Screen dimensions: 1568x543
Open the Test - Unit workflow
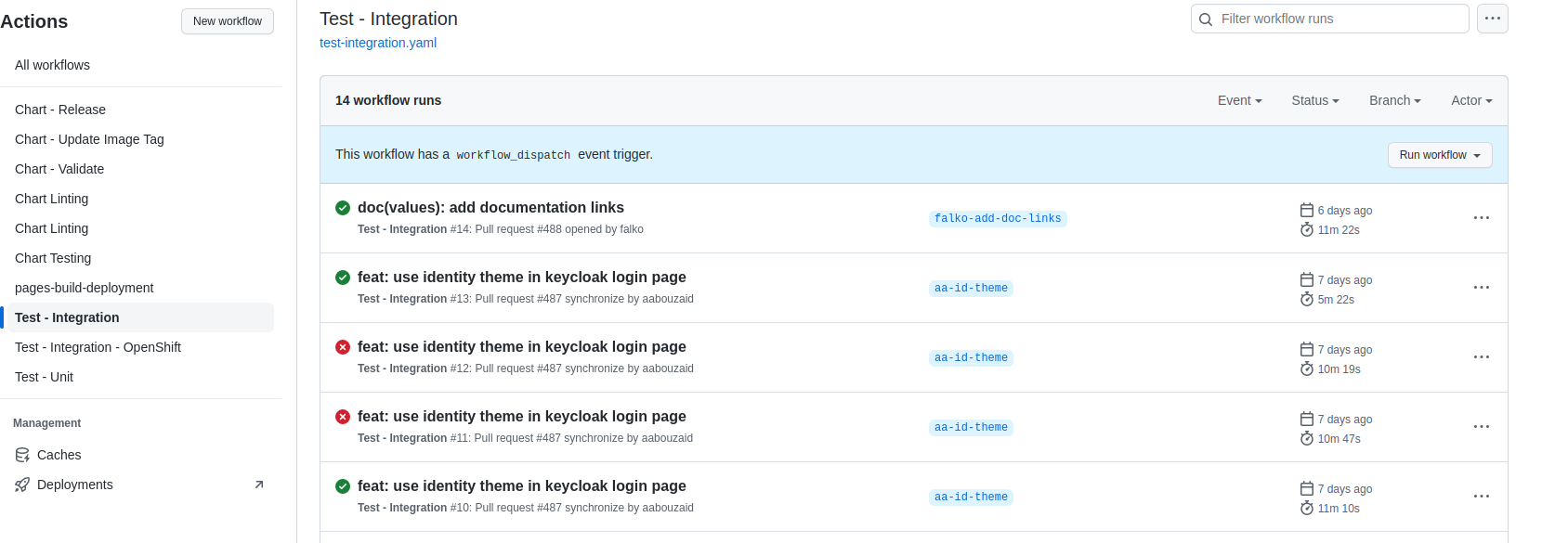pyautogui.click(x=139, y=377)
